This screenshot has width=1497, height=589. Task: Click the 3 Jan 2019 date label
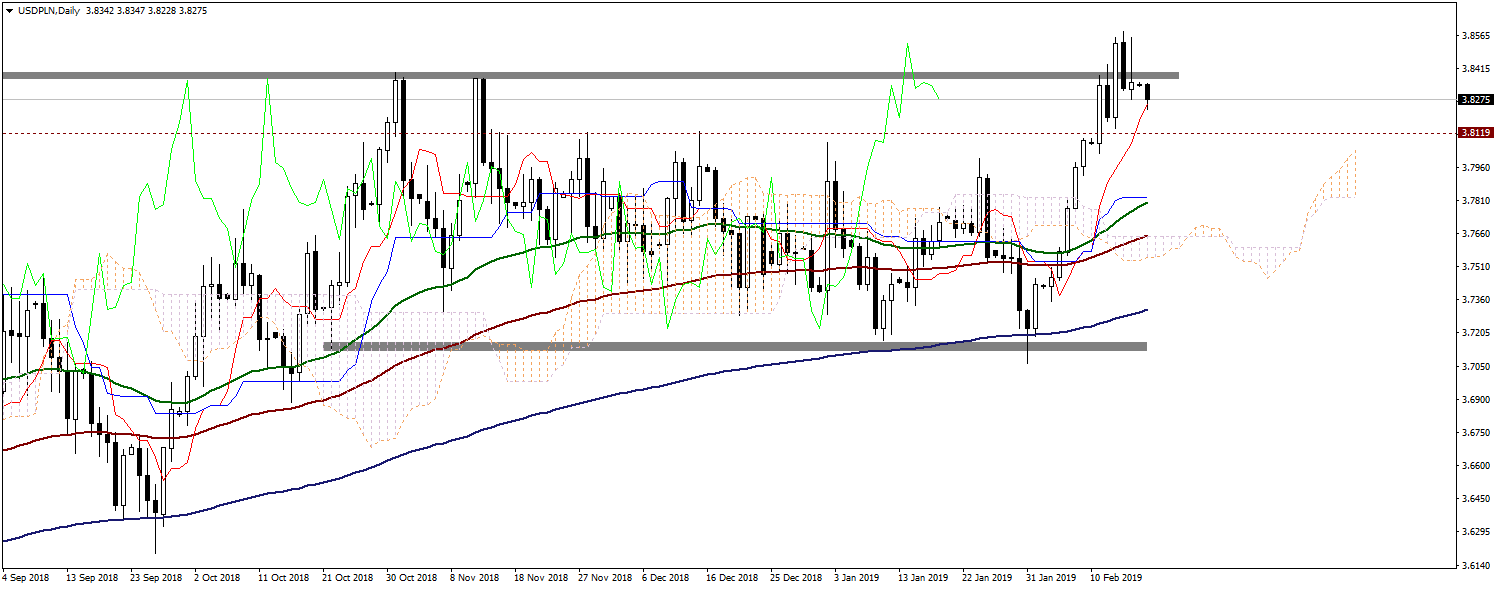pyautogui.click(x=855, y=578)
